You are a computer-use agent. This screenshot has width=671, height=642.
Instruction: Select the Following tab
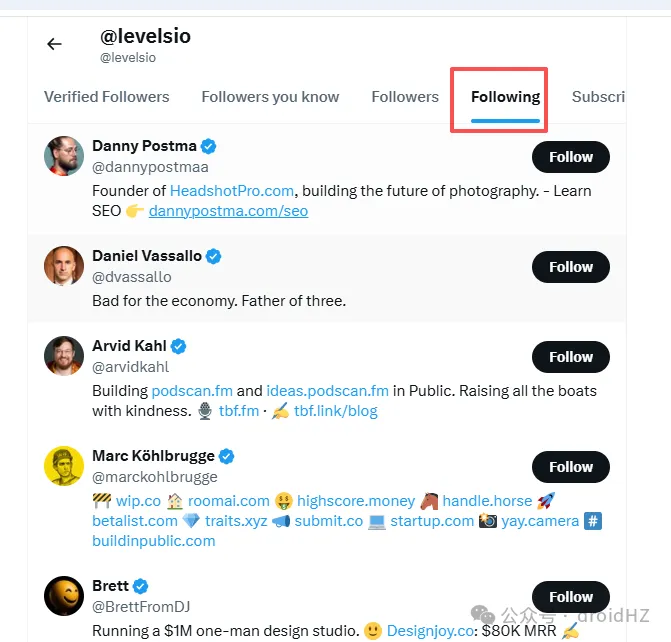[x=505, y=97]
